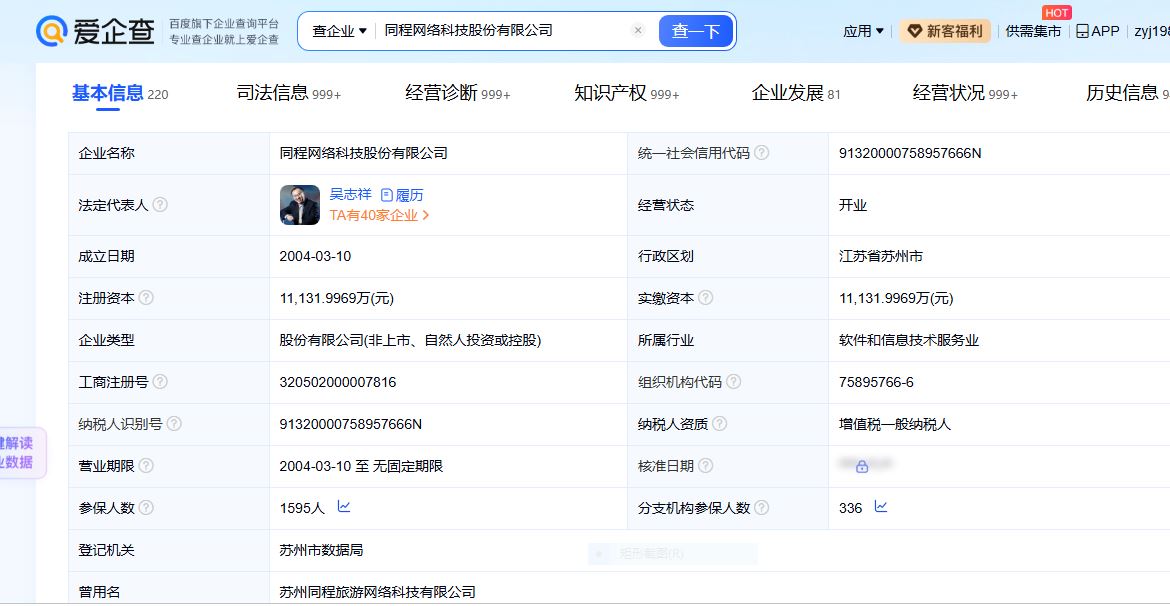This screenshot has height=606, width=1170.
Task: Switch to the 司法信息 tab
Action: [x=289, y=93]
